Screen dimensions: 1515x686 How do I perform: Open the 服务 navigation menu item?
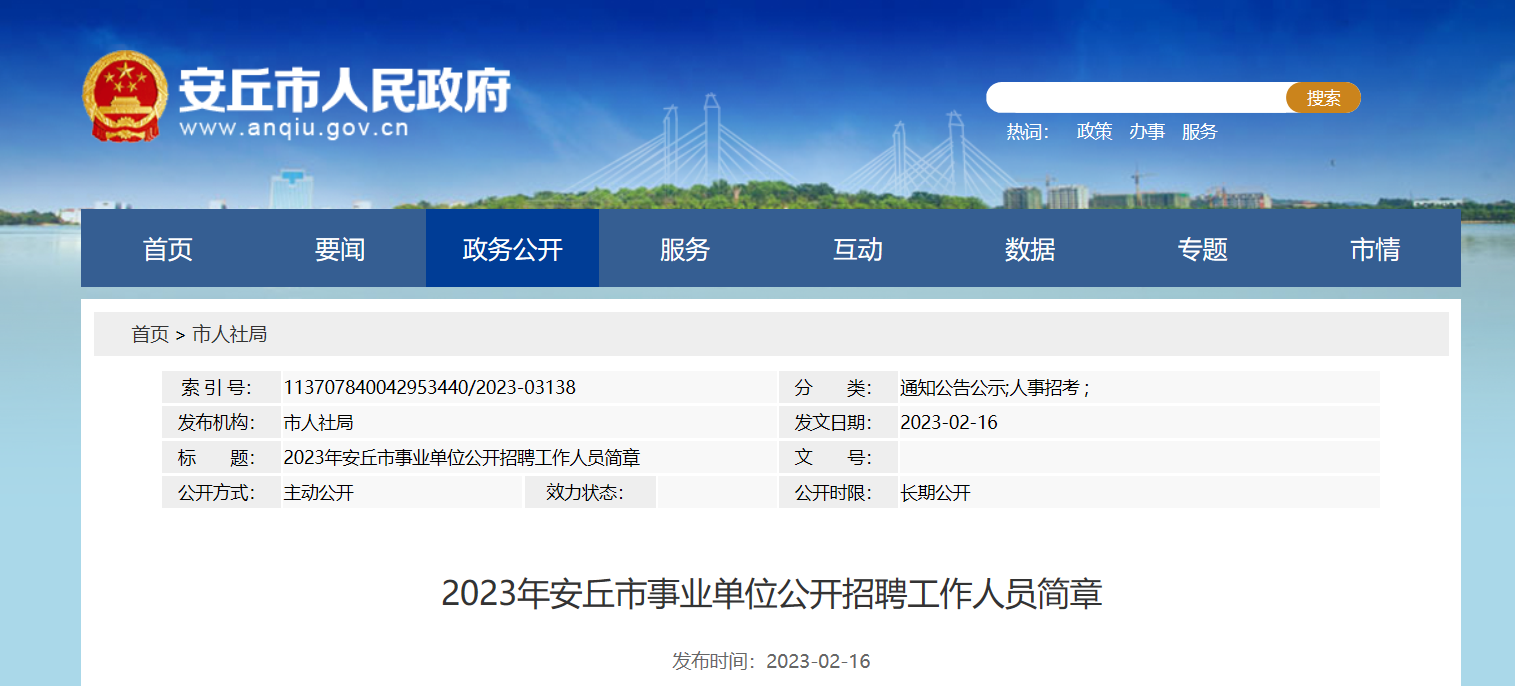tap(685, 249)
